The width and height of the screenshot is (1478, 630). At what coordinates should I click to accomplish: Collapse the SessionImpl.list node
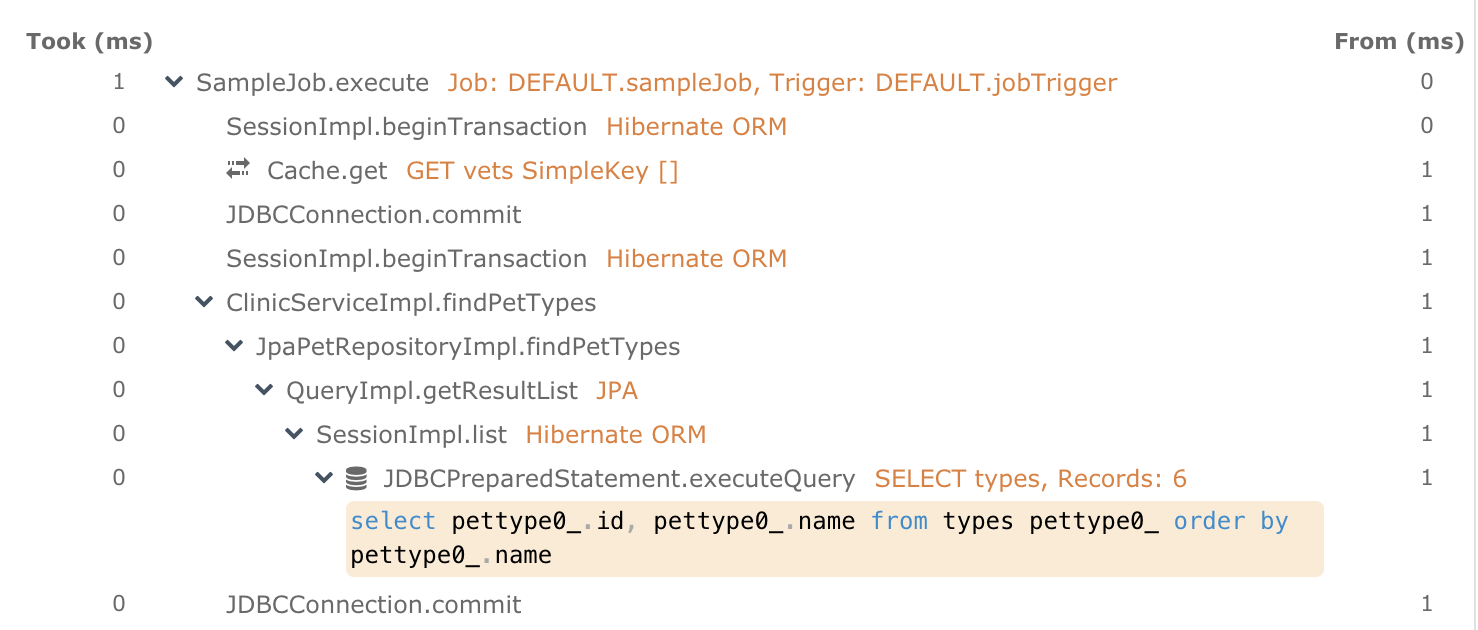pyautogui.click(x=292, y=434)
